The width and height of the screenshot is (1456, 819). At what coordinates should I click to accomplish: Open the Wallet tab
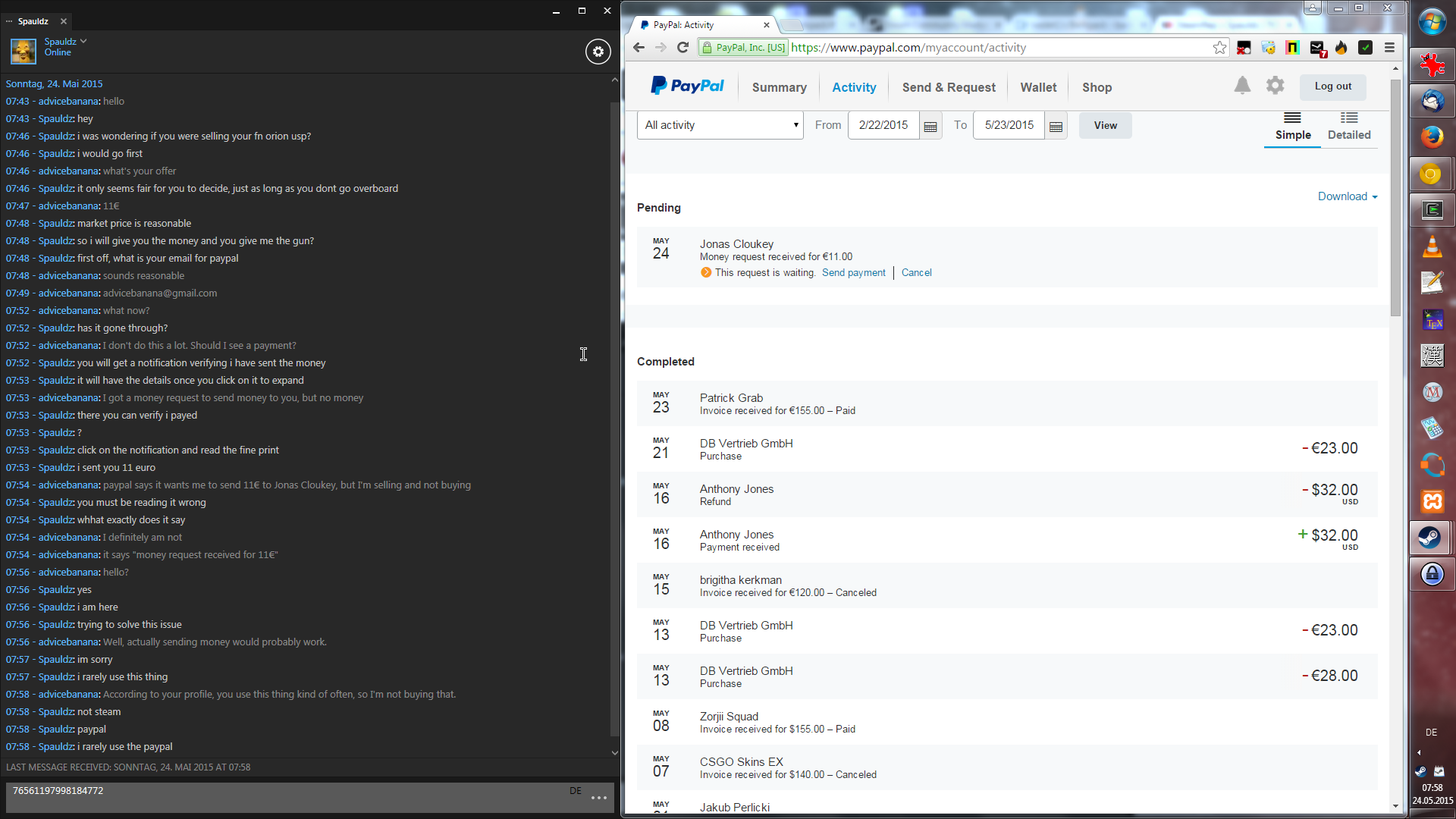pos(1037,87)
